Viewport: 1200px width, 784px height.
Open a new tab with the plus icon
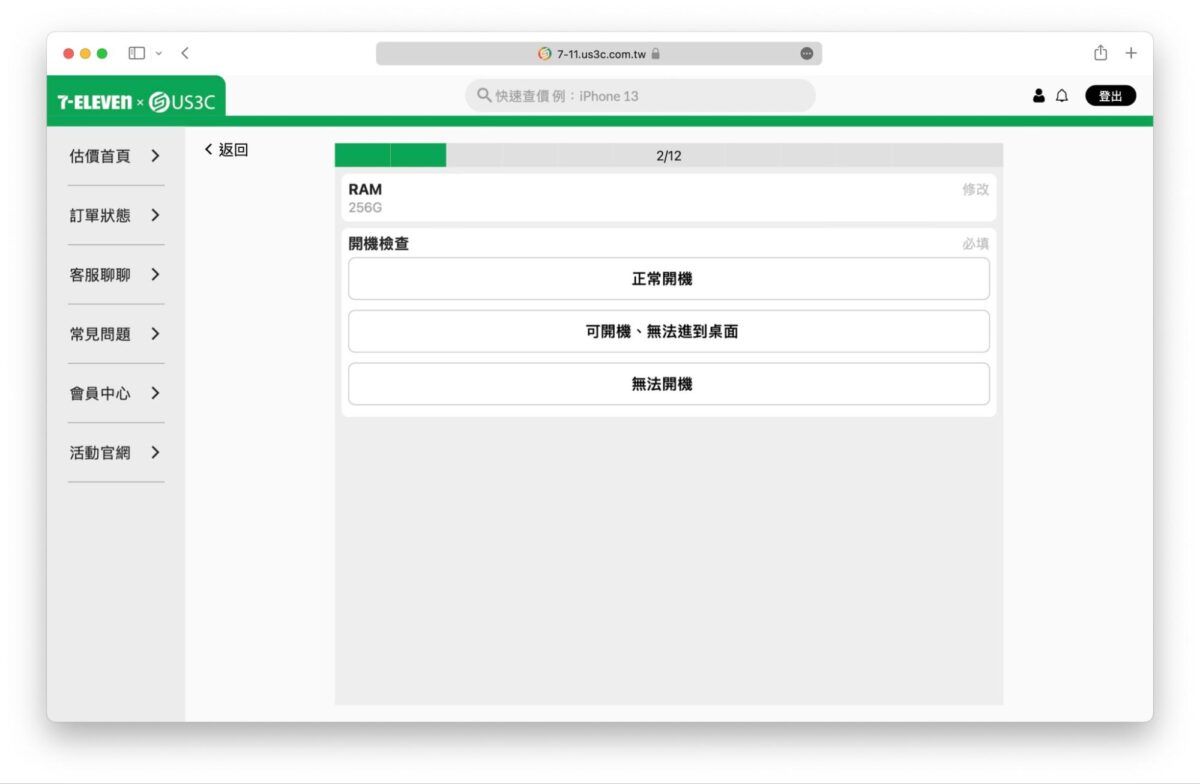point(1131,53)
